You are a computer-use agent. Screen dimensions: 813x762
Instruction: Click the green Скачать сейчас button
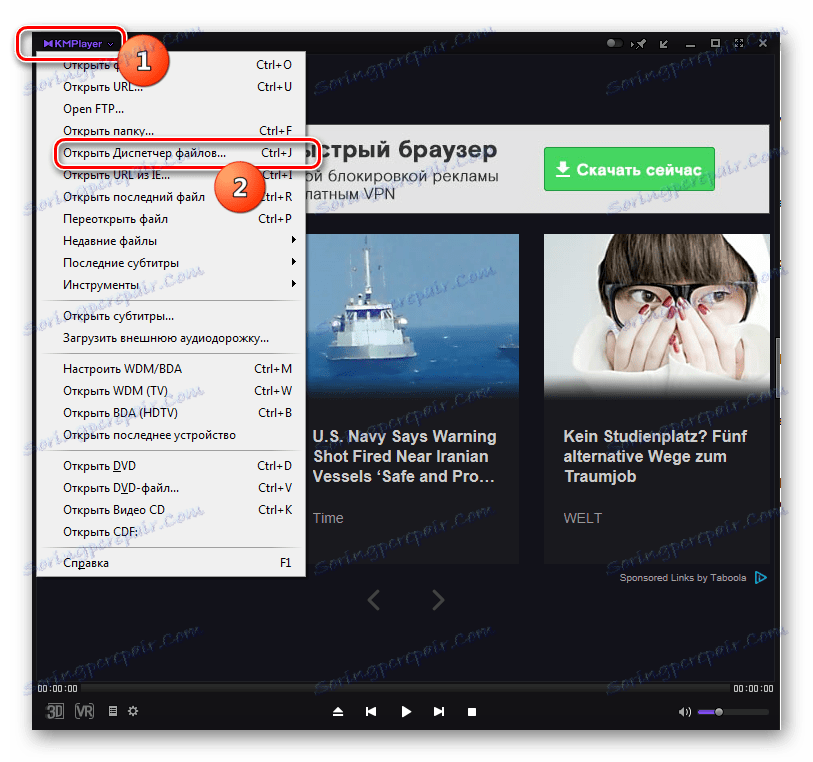629,169
